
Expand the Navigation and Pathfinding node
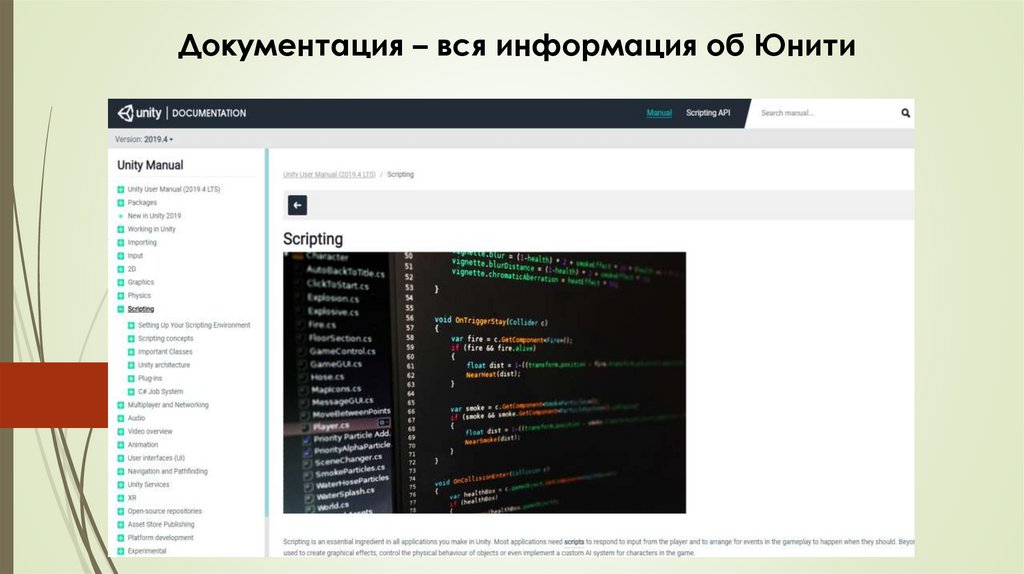click(121, 471)
